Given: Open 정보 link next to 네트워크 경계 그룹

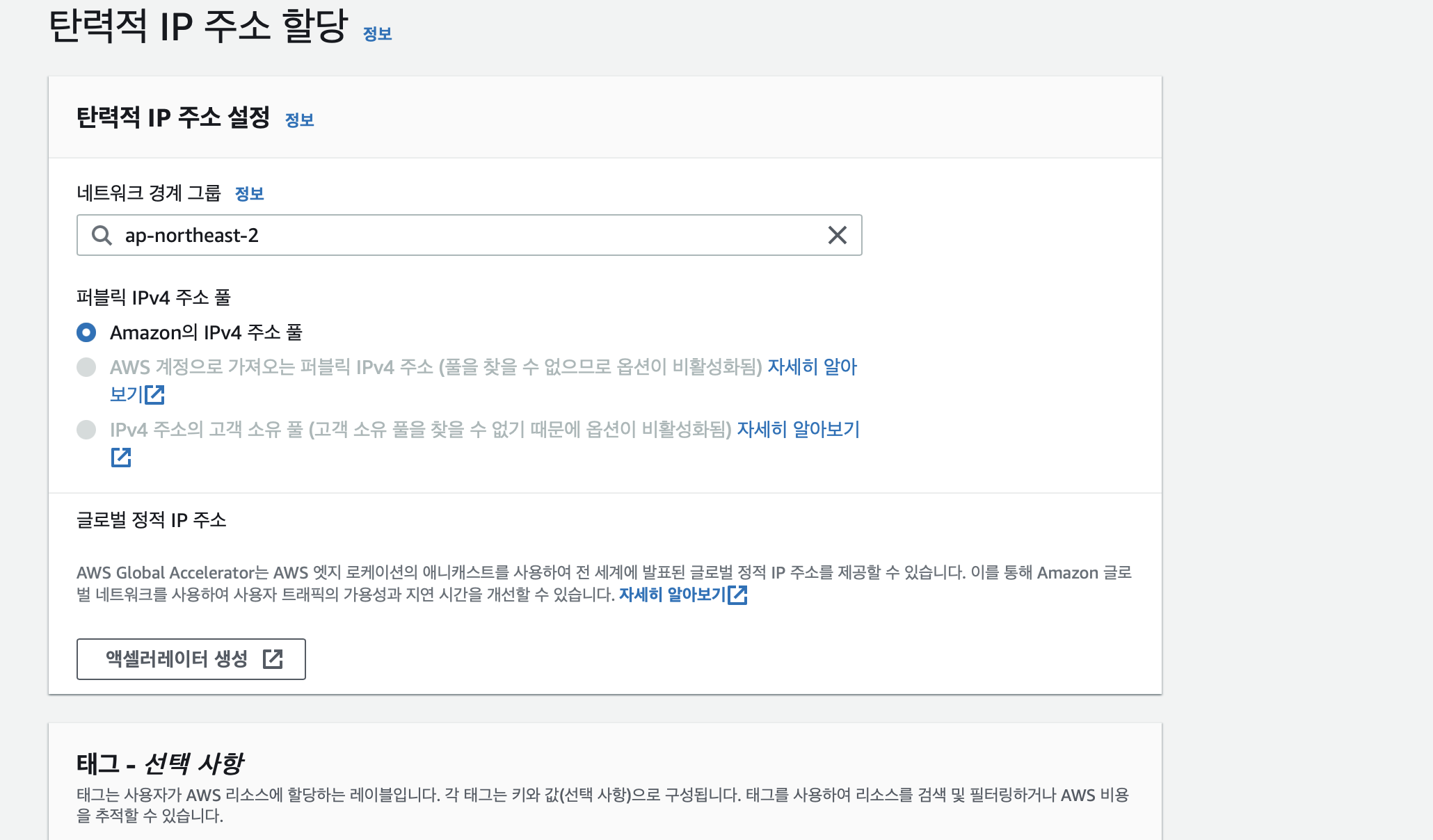Looking at the screenshot, I should click(x=249, y=194).
